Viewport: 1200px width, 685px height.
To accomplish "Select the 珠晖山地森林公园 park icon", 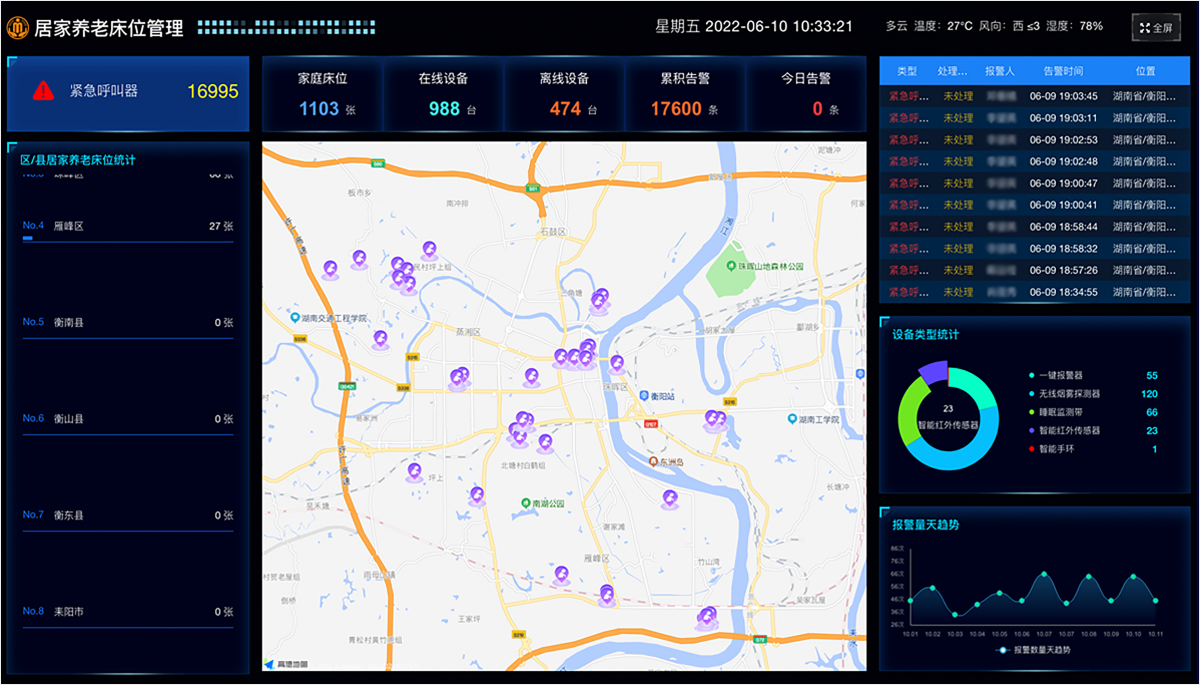I will [731, 267].
